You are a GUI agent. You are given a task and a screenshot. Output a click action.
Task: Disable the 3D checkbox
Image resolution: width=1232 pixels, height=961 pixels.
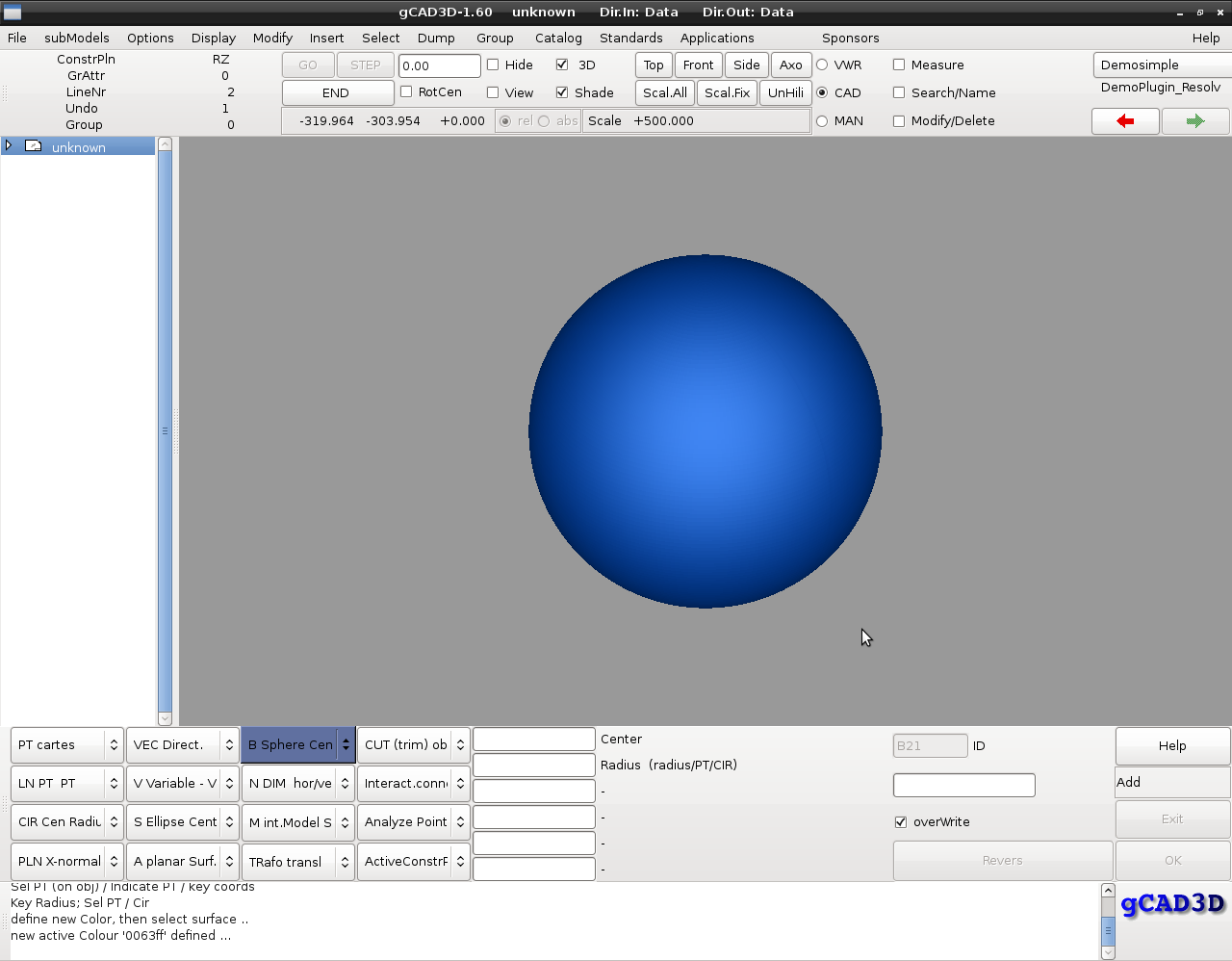pyautogui.click(x=562, y=65)
